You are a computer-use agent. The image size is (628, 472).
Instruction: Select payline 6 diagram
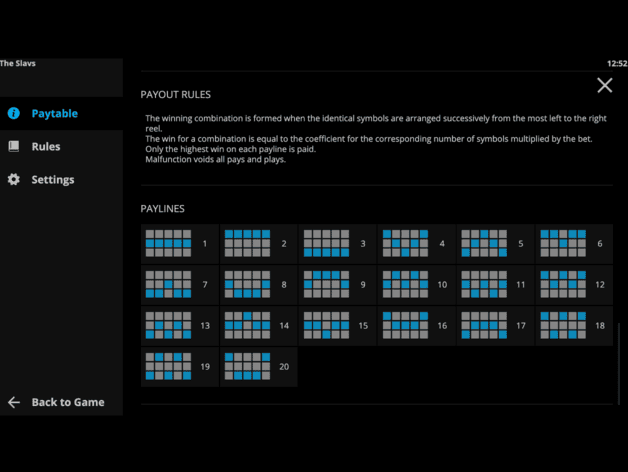click(563, 243)
